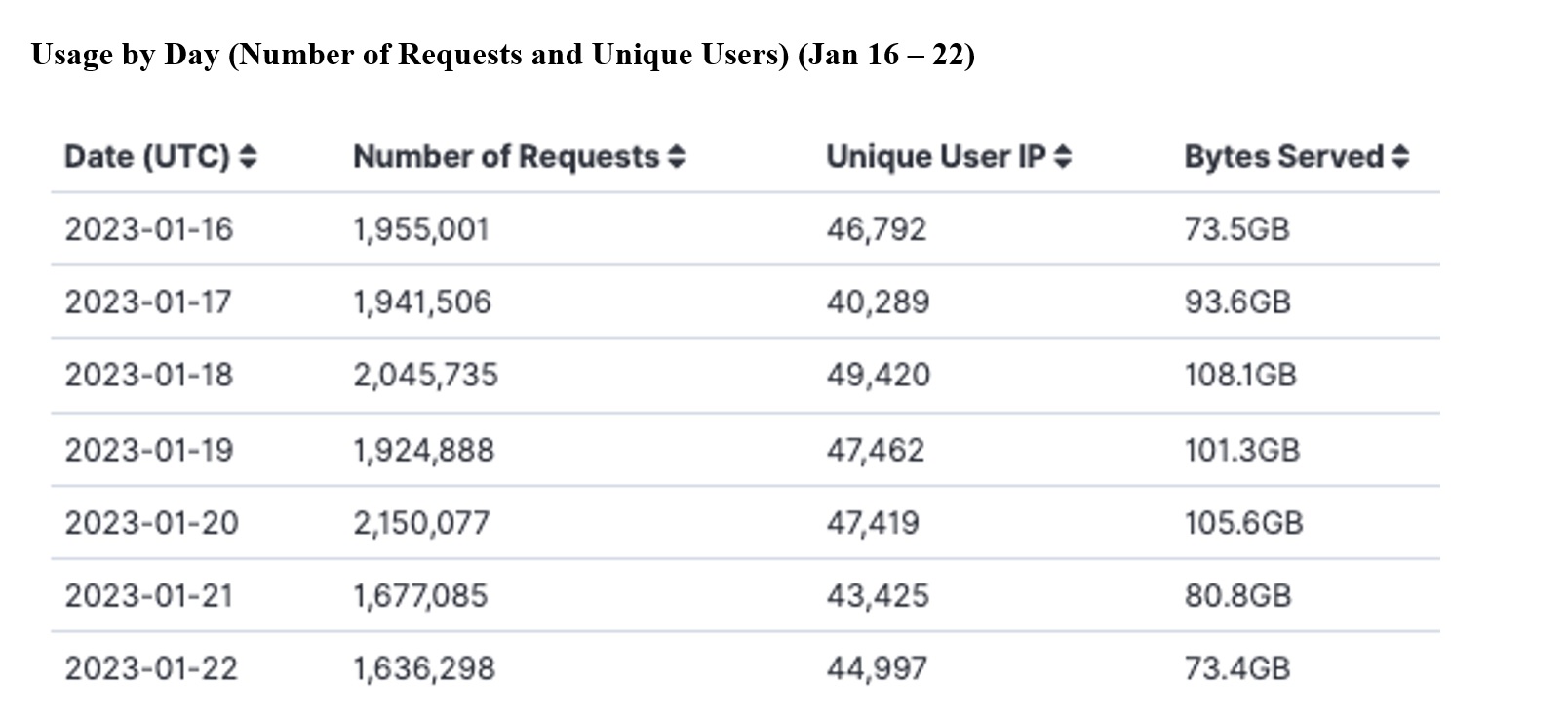This screenshot has height=724, width=1568.
Task: Sort by Bytes Served arrow icon
Action: click(1400, 157)
